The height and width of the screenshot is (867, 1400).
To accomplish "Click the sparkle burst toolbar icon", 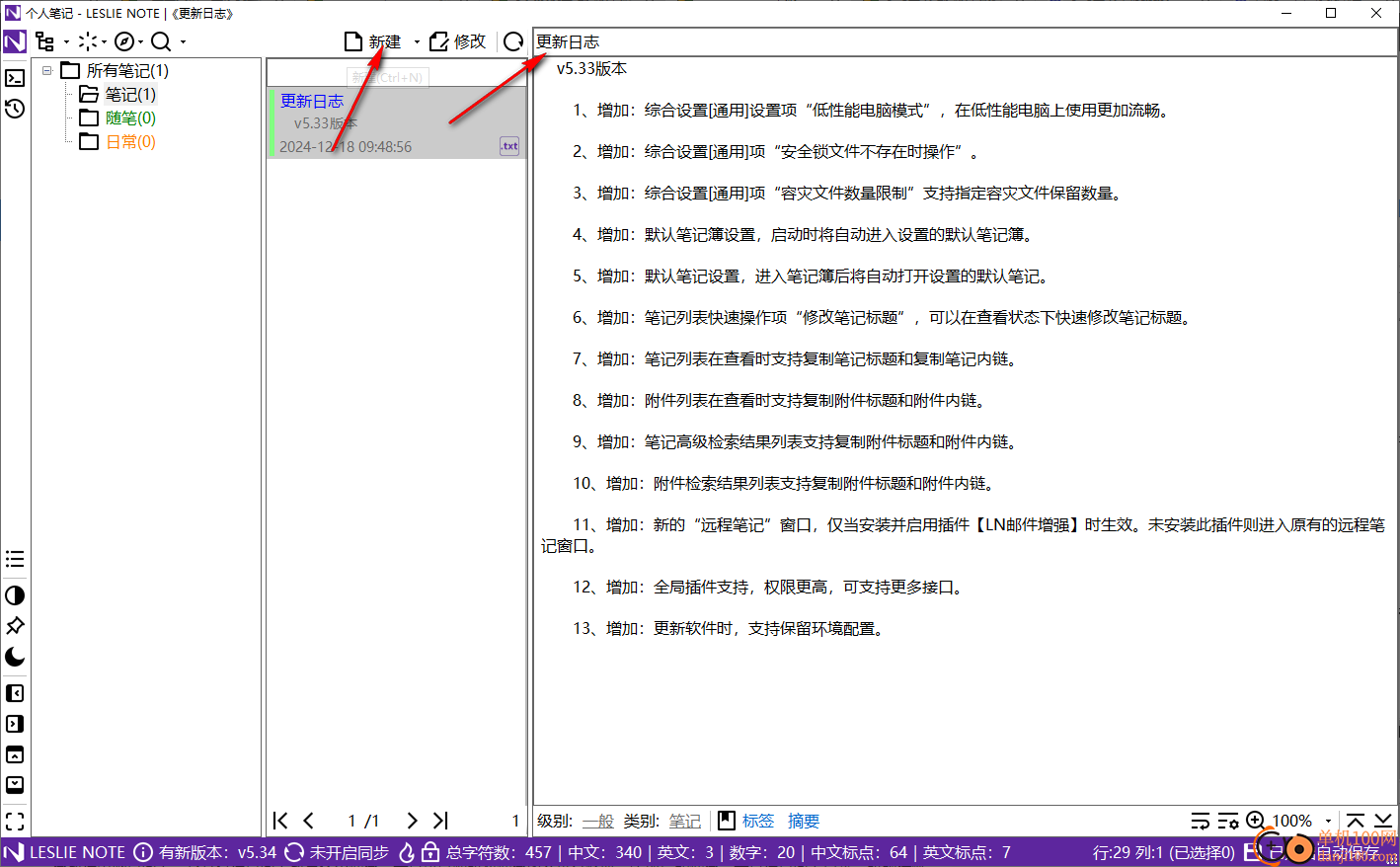I will click(89, 41).
